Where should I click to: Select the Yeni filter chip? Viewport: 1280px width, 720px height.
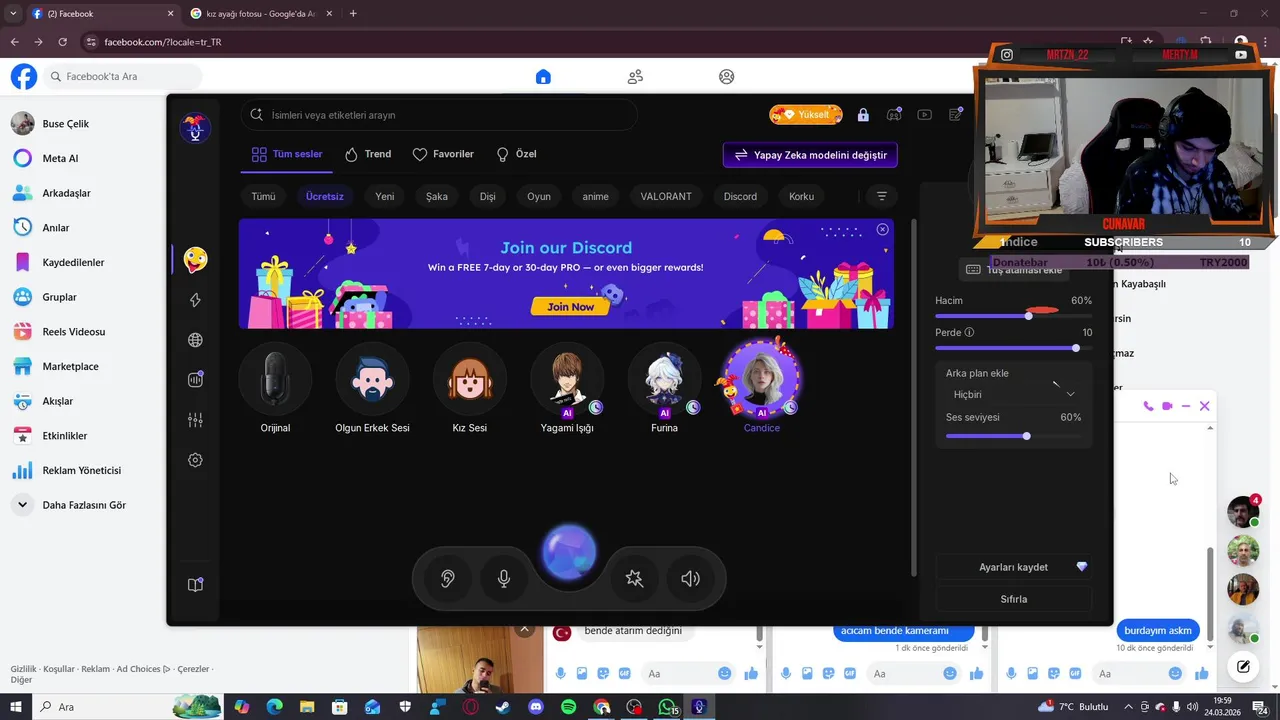coord(385,196)
